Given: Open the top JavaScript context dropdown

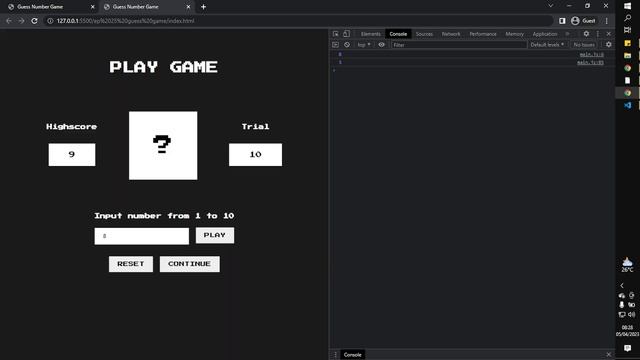Looking at the screenshot, I should (364, 44).
